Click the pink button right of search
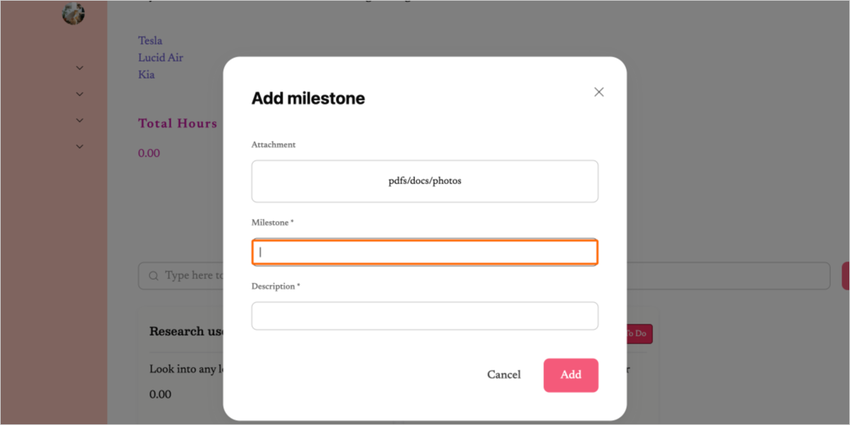 pos(845,276)
